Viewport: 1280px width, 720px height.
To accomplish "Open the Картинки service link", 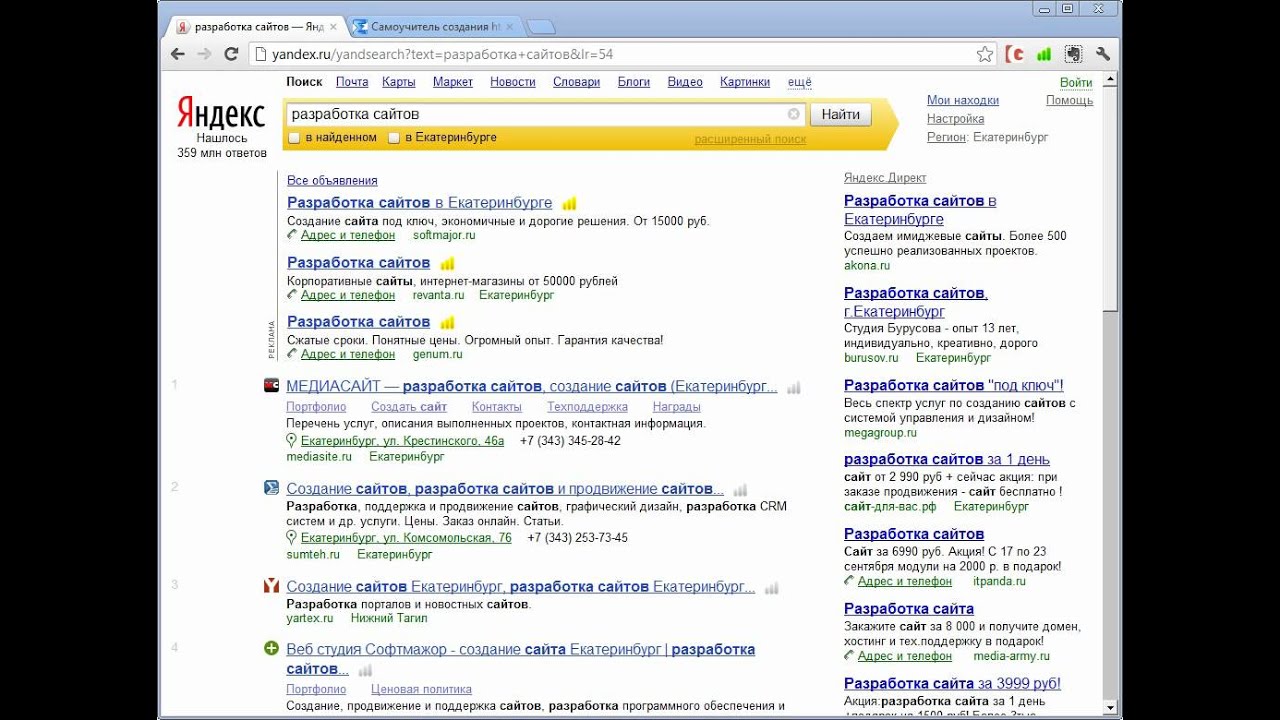I will tap(745, 82).
